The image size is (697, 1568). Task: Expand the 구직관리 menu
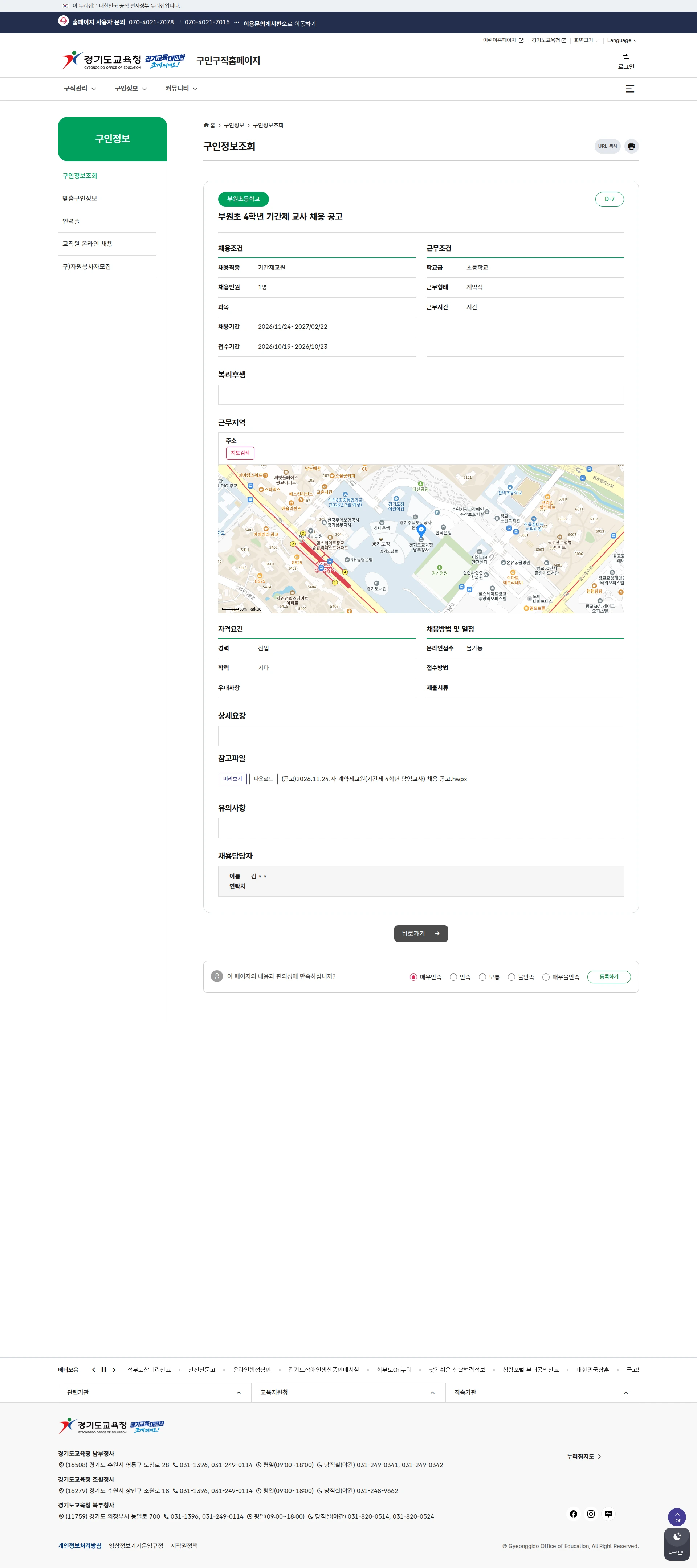pos(80,89)
